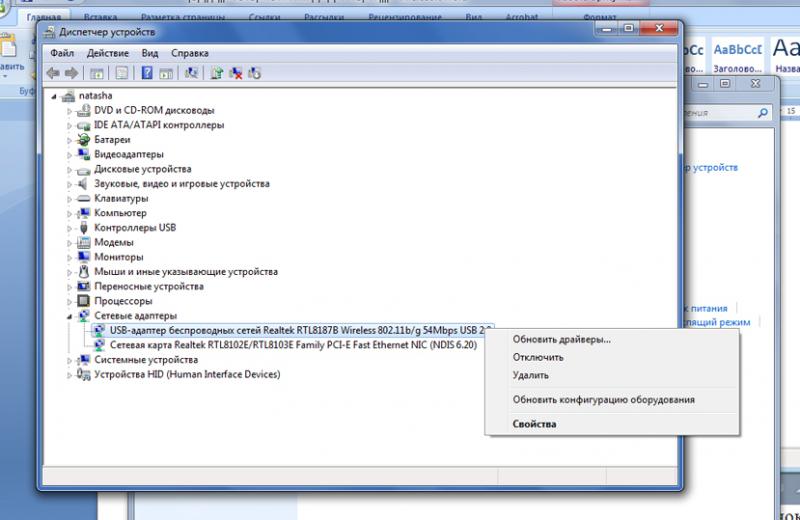Click the Процессоры chip icon
800x520 pixels.
[x=83, y=301]
